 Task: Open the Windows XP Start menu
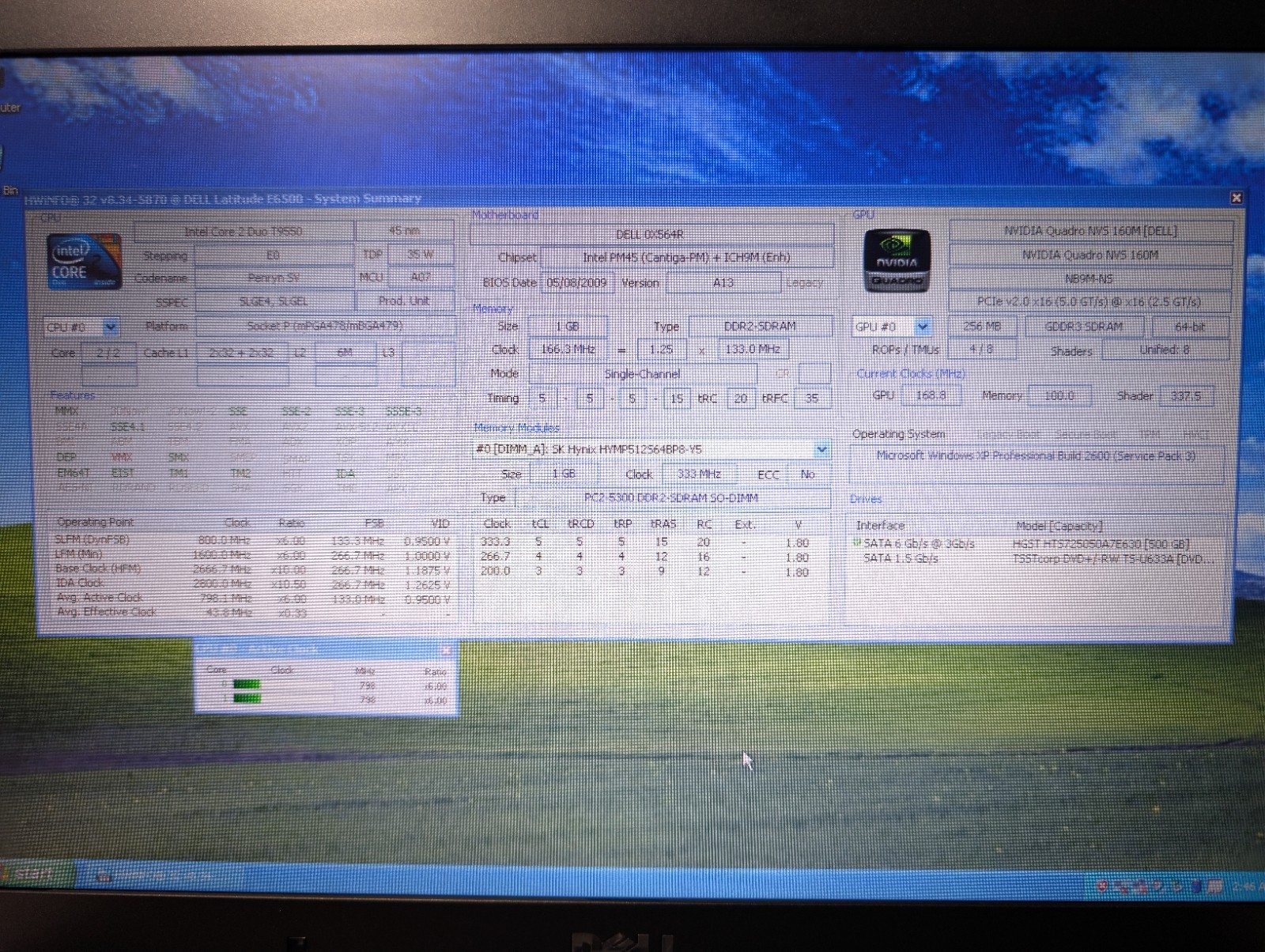click(36, 875)
